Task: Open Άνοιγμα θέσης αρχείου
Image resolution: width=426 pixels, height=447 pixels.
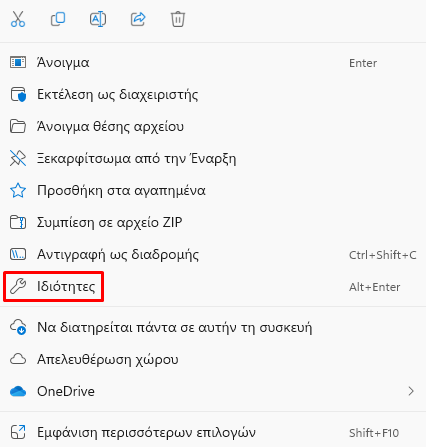Action: [213, 127]
